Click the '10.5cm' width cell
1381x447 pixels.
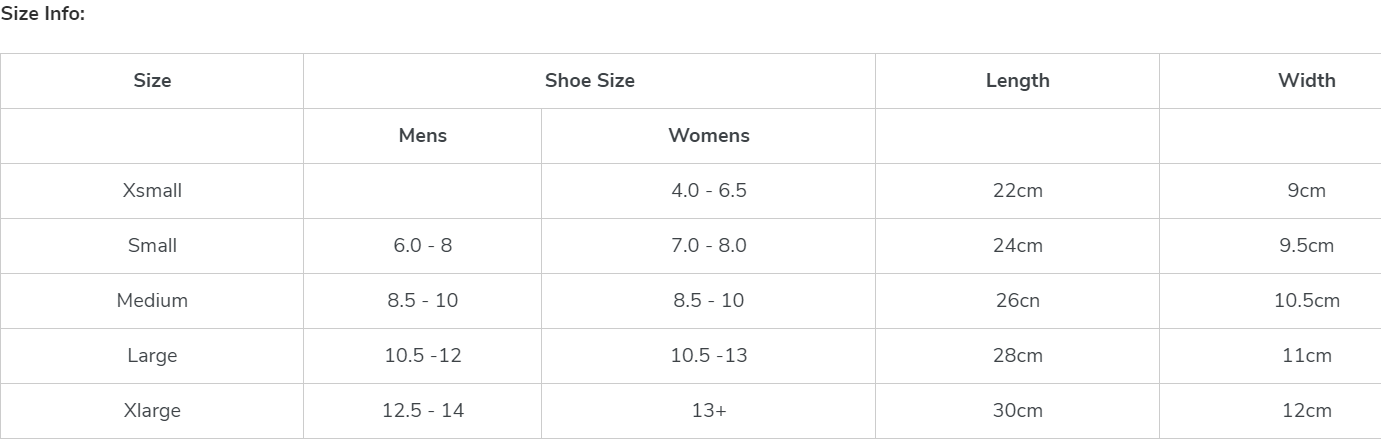tap(1306, 300)
